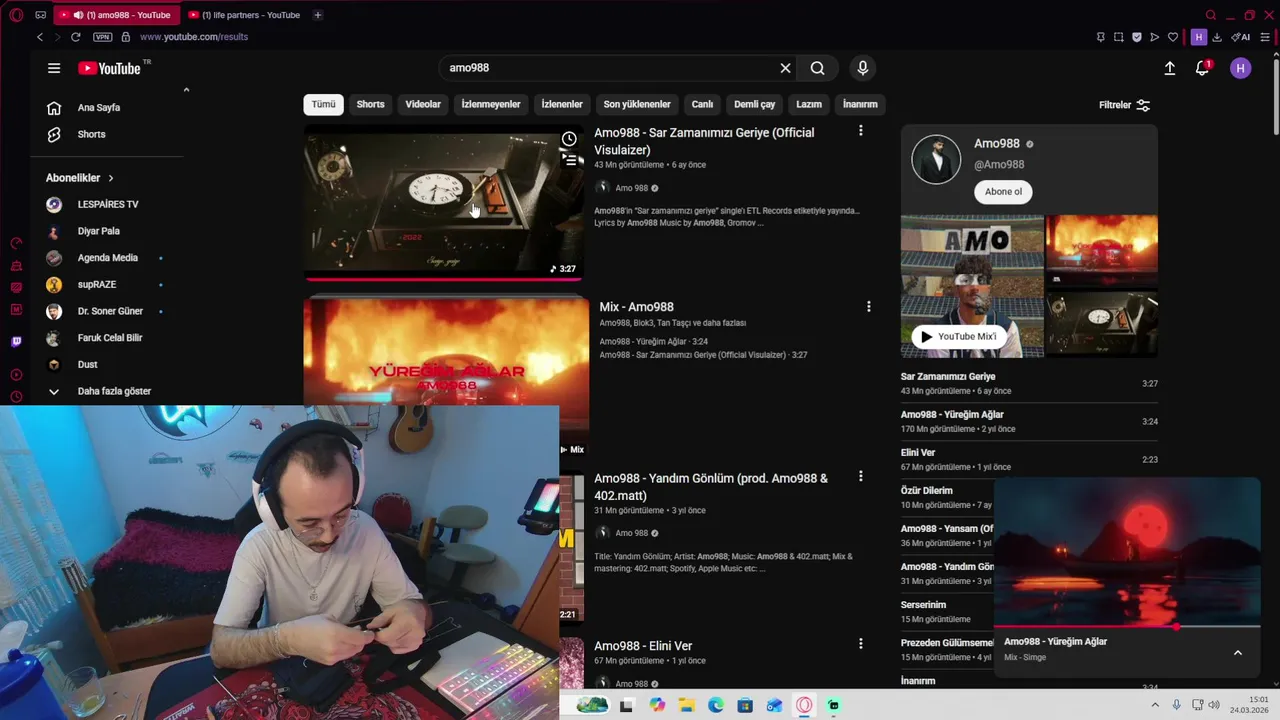Viewport: 1280px width, 720px height.
Task: Open the LESPAİRES TV subscription
Action: 106,204
